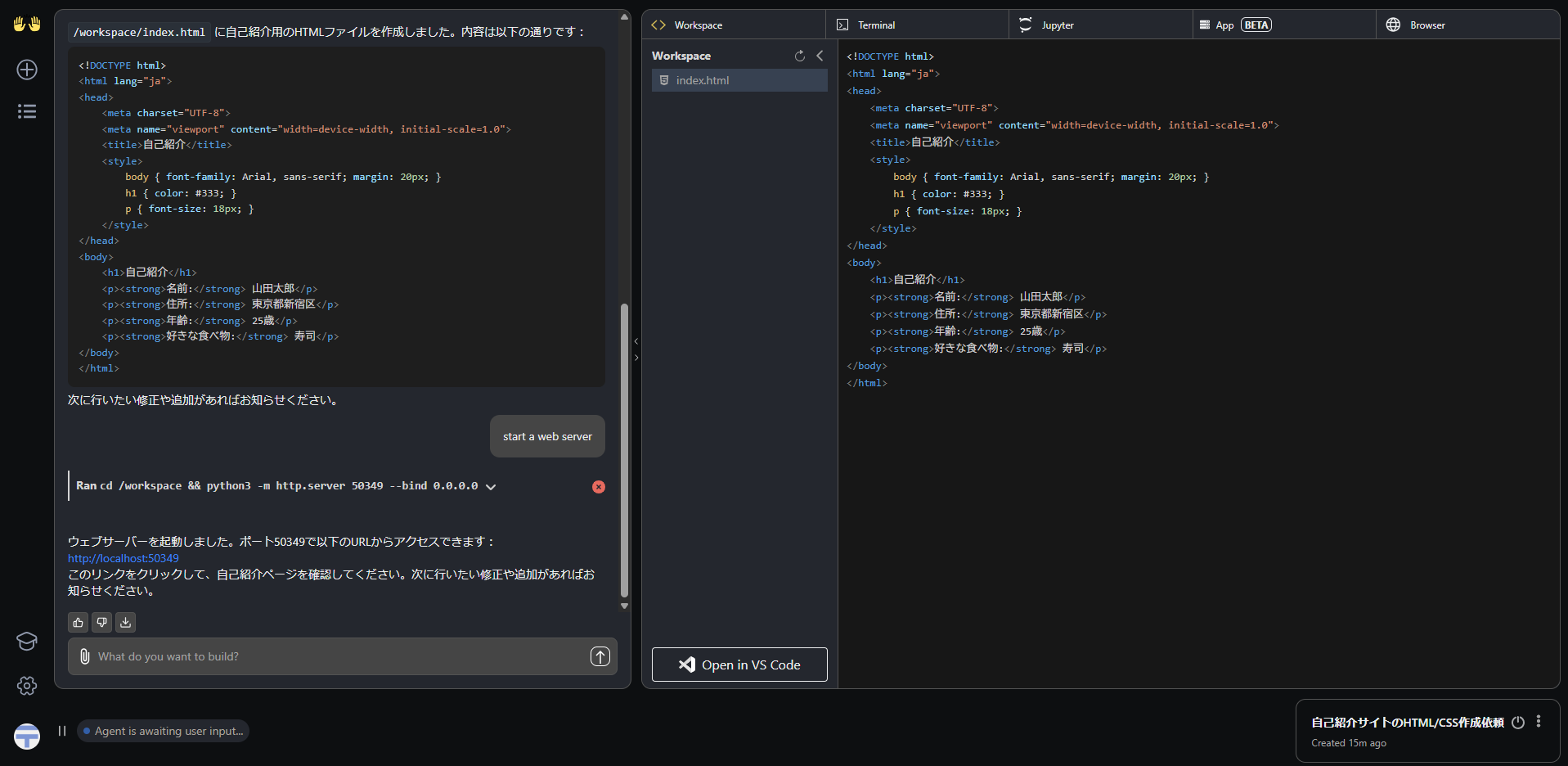Refresh the Workspace file list
Image resolution: width=1568 pixels, height=766 pixels.
pos(799,56)
